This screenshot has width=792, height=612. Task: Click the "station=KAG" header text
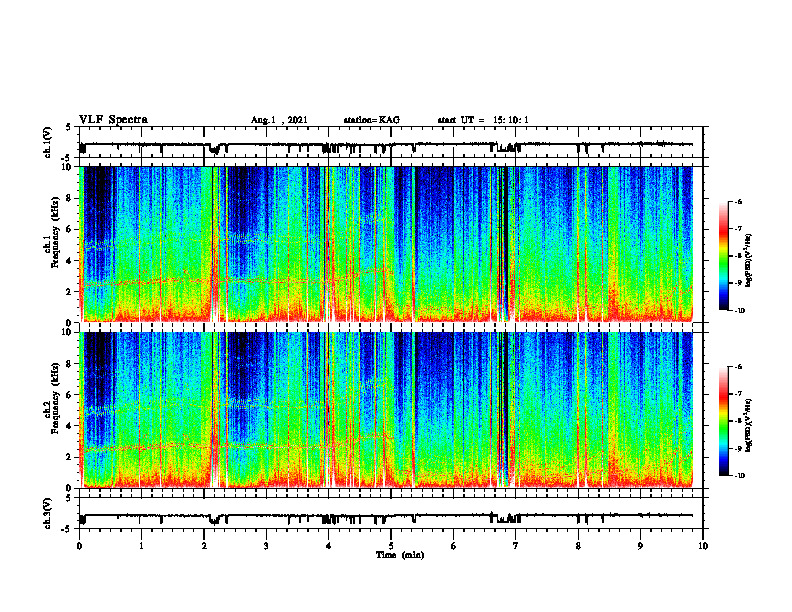371,120
